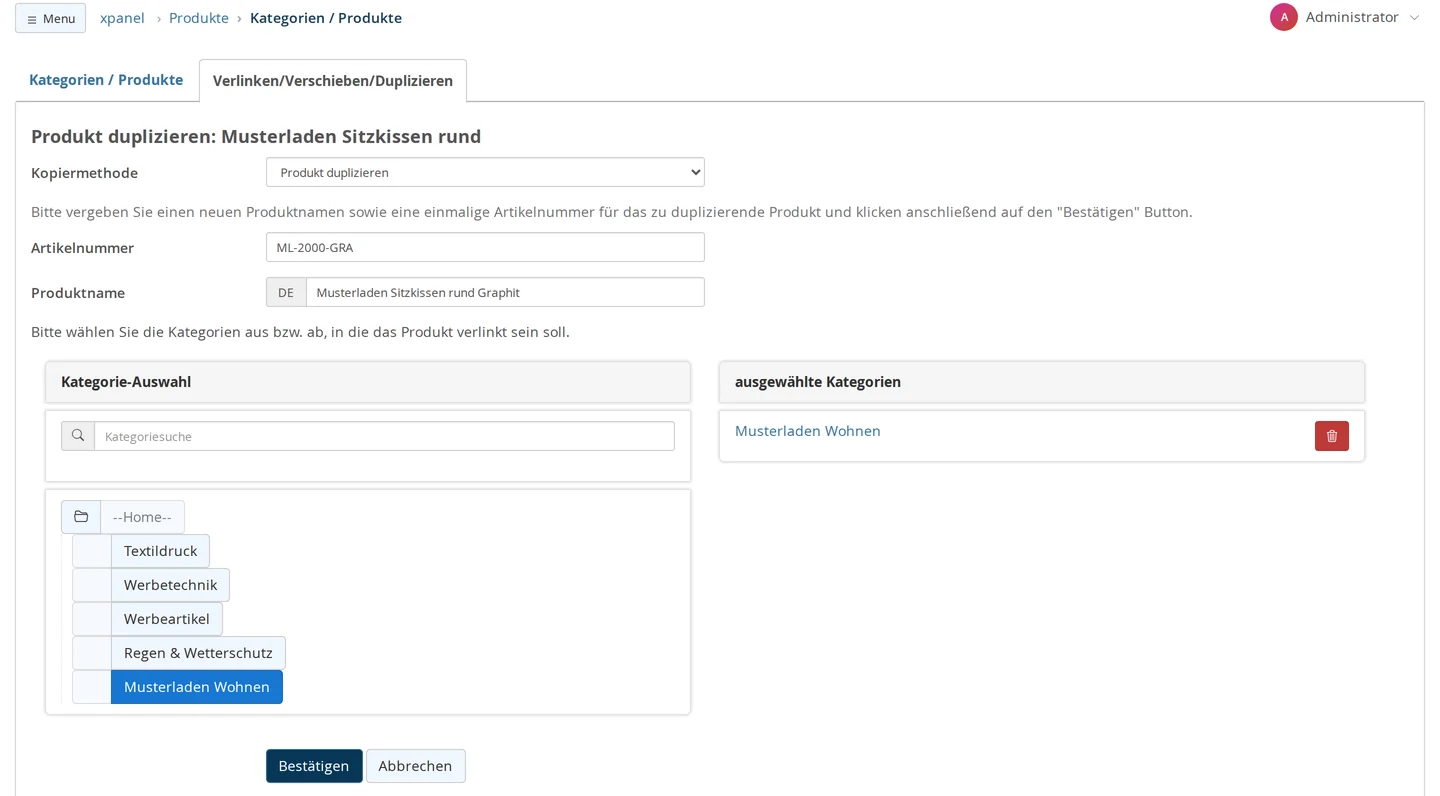Click the Produkt duplizieren heading
The height and width of the screenshot is (796, 1440).
pos(256,136)
